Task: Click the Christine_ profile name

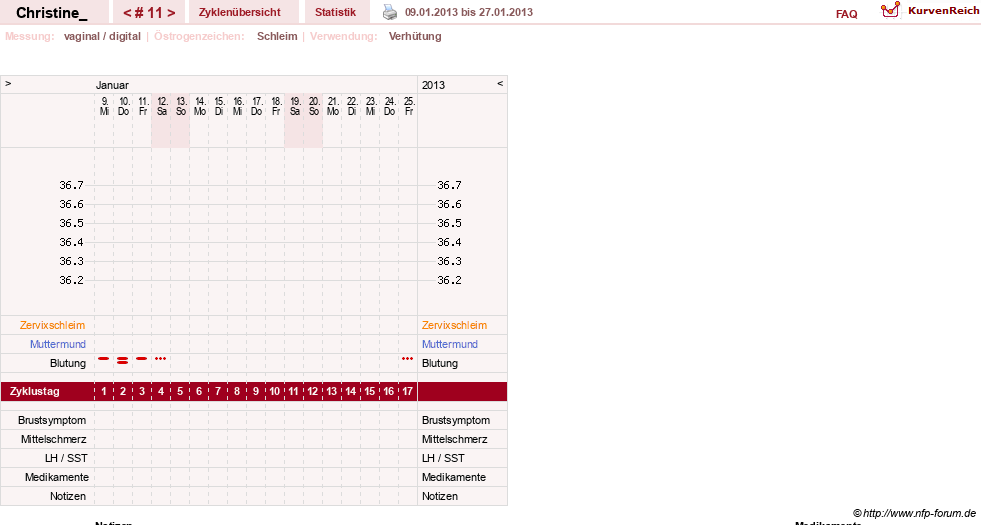Action: point(52,13)
